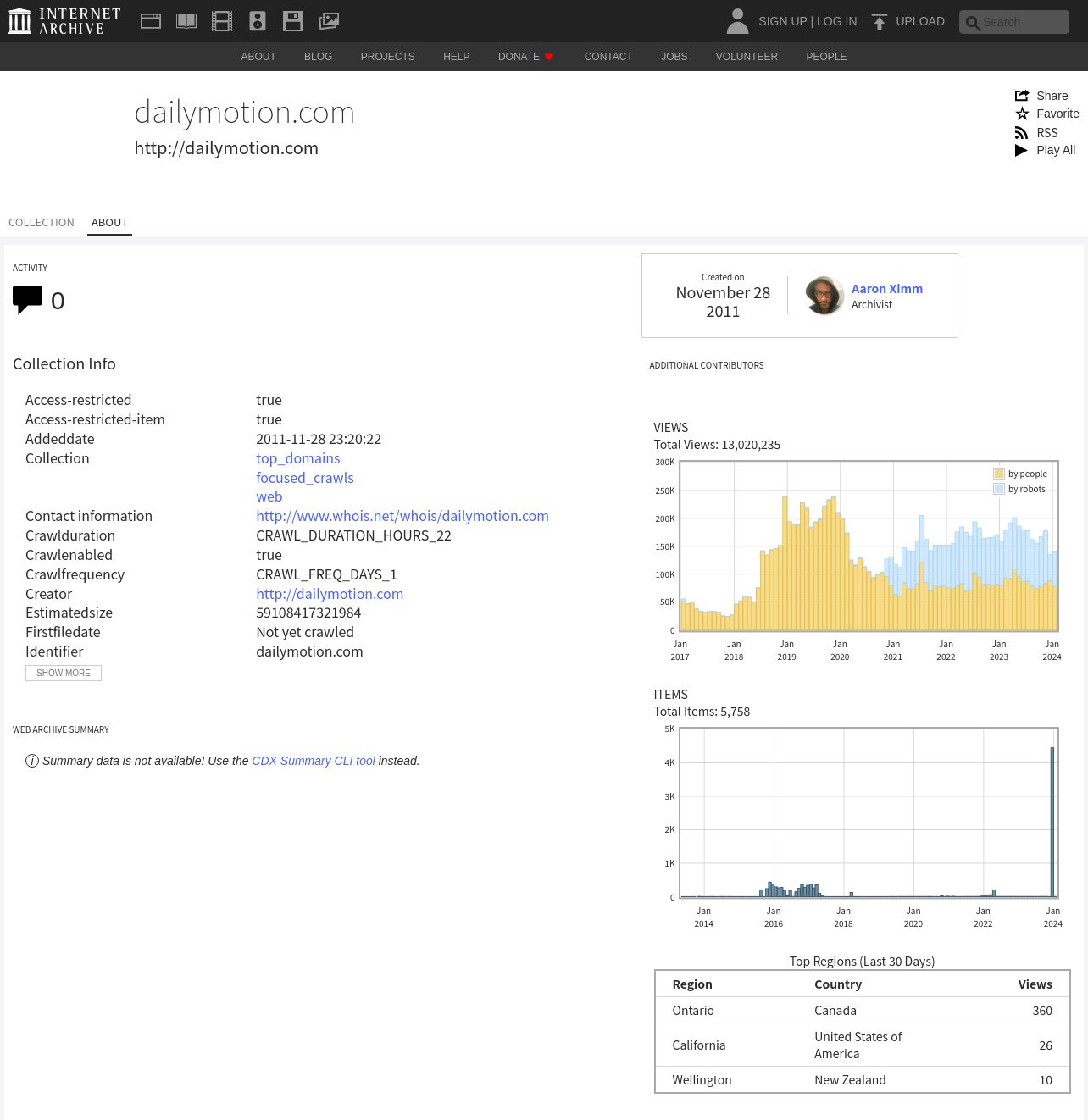This screenshot has height=1120, width=1088.
Task: Open the CONTACT menu item
Action: click(x=608, y=57)
